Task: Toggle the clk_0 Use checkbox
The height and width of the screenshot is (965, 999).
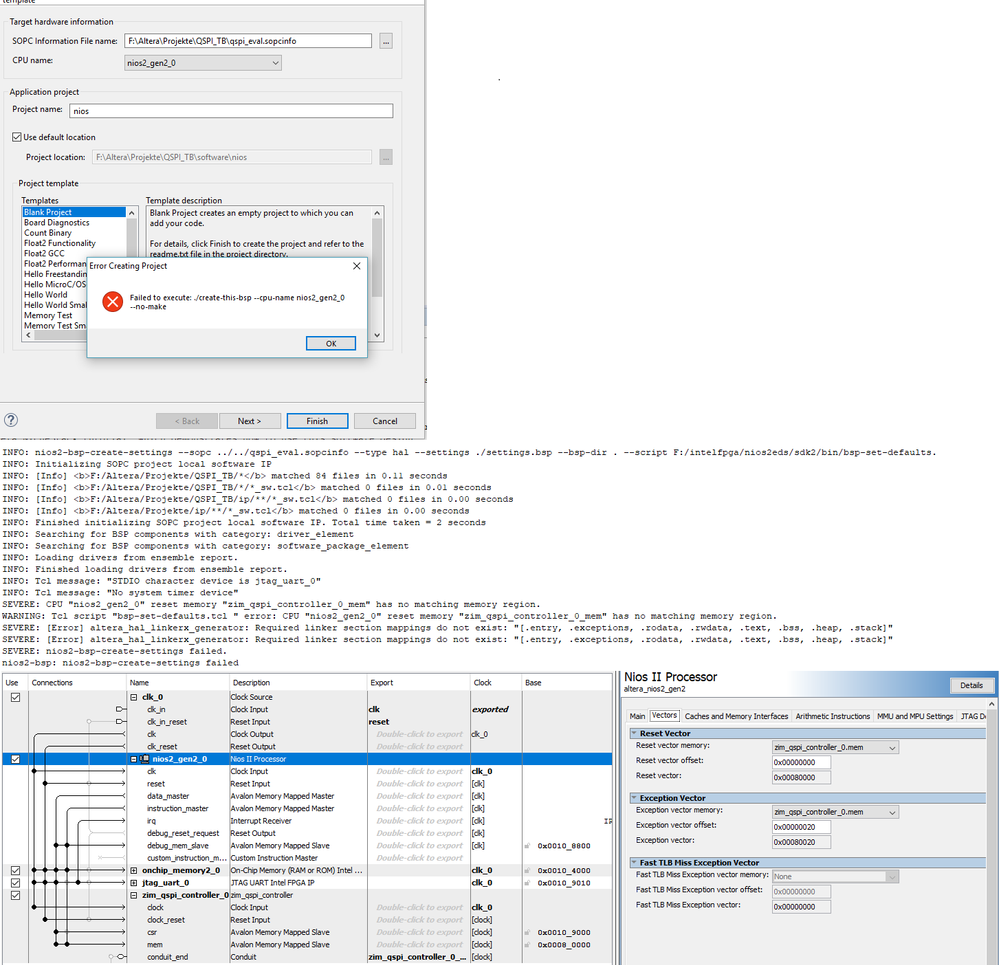Action: (x=15, y=697)
